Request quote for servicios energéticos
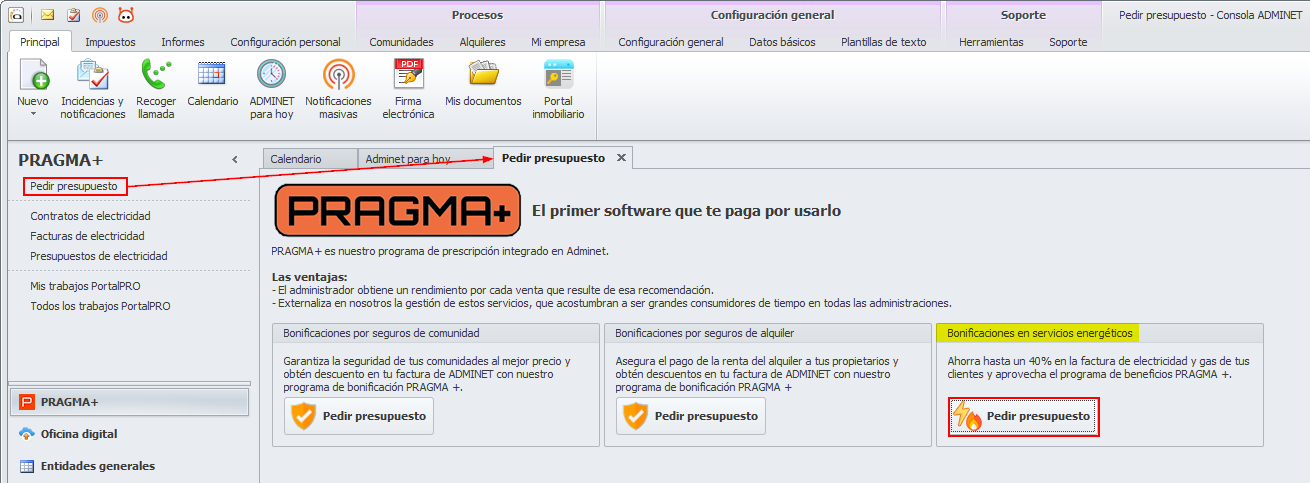1310x483 pixels. [1024, 416]
